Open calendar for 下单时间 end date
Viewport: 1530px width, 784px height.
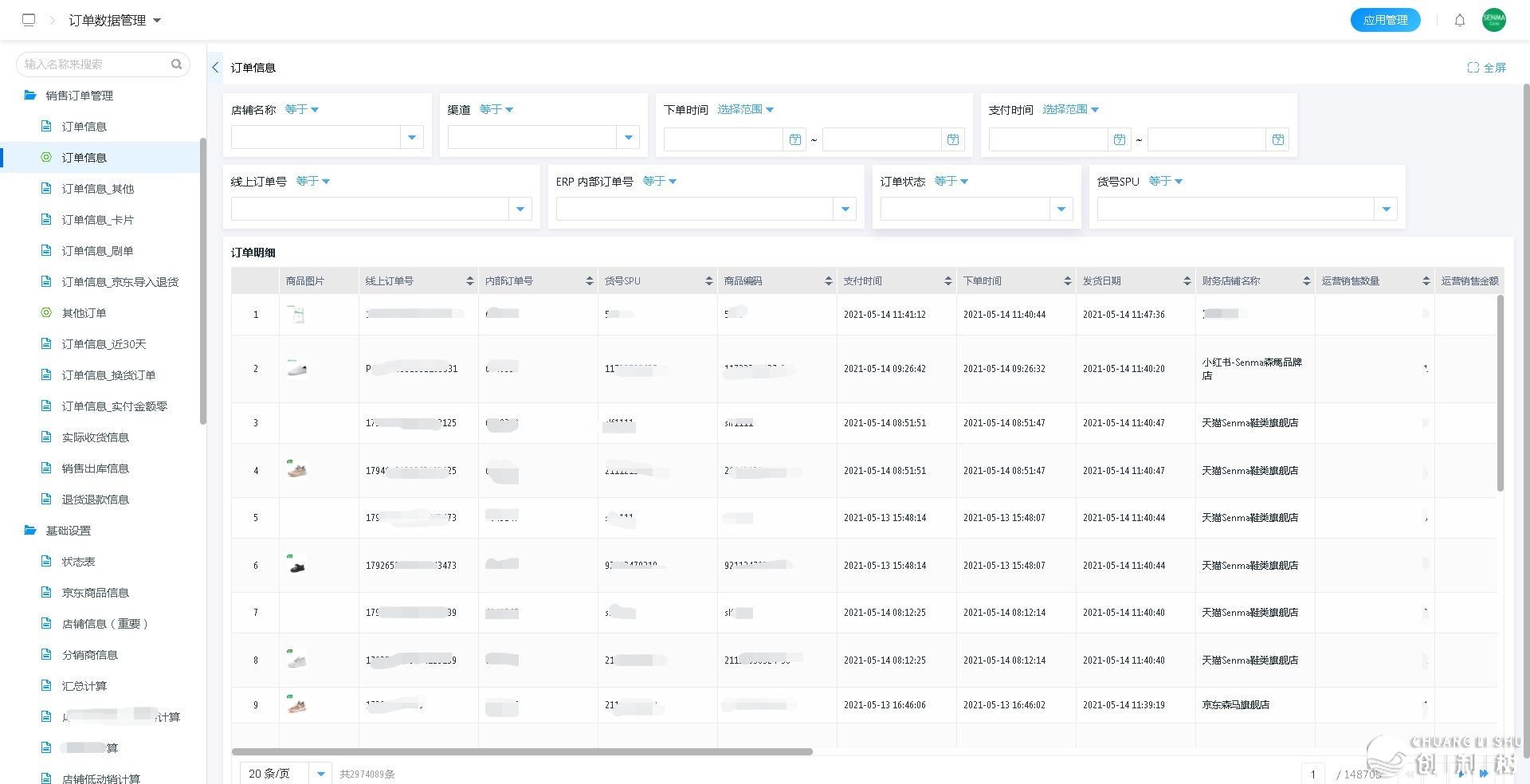(x=953, y=139)
